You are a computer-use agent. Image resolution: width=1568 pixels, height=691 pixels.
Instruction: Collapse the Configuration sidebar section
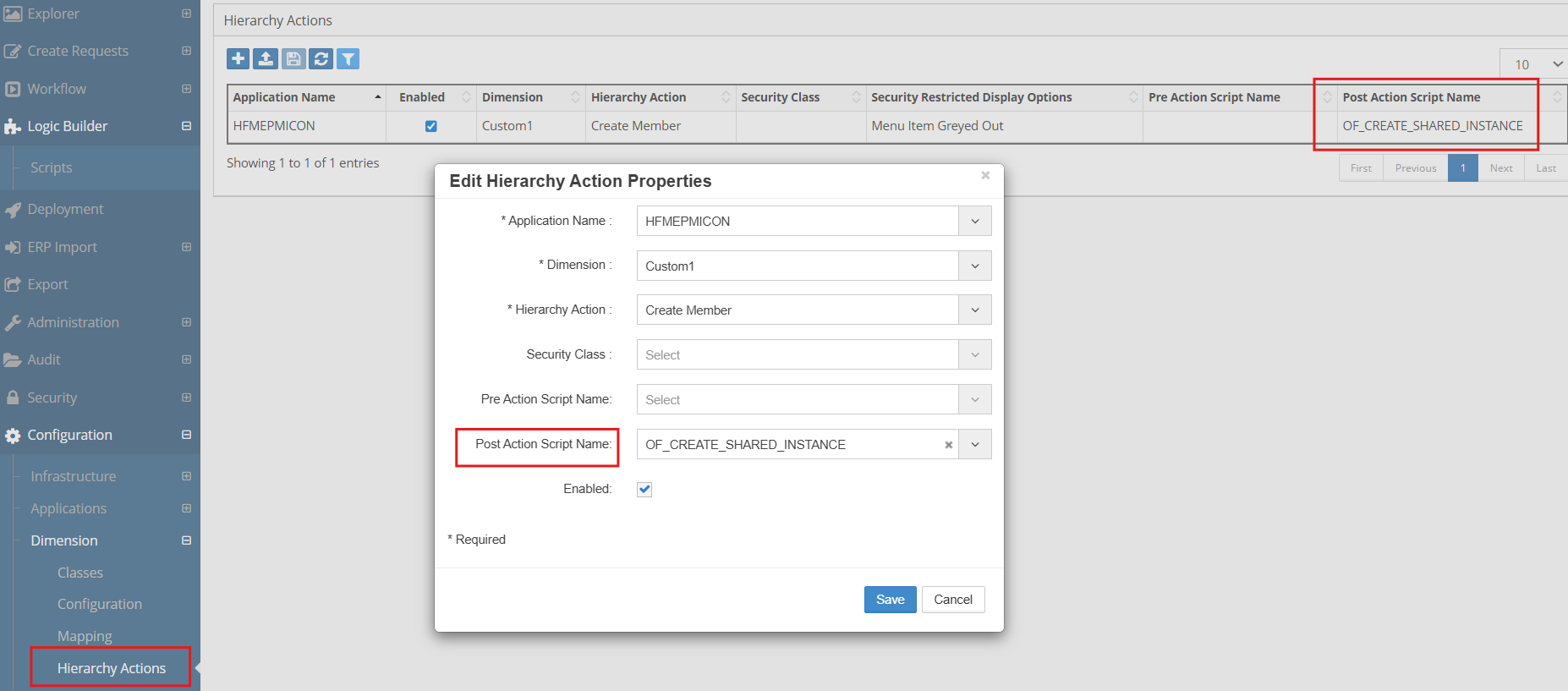186,435
